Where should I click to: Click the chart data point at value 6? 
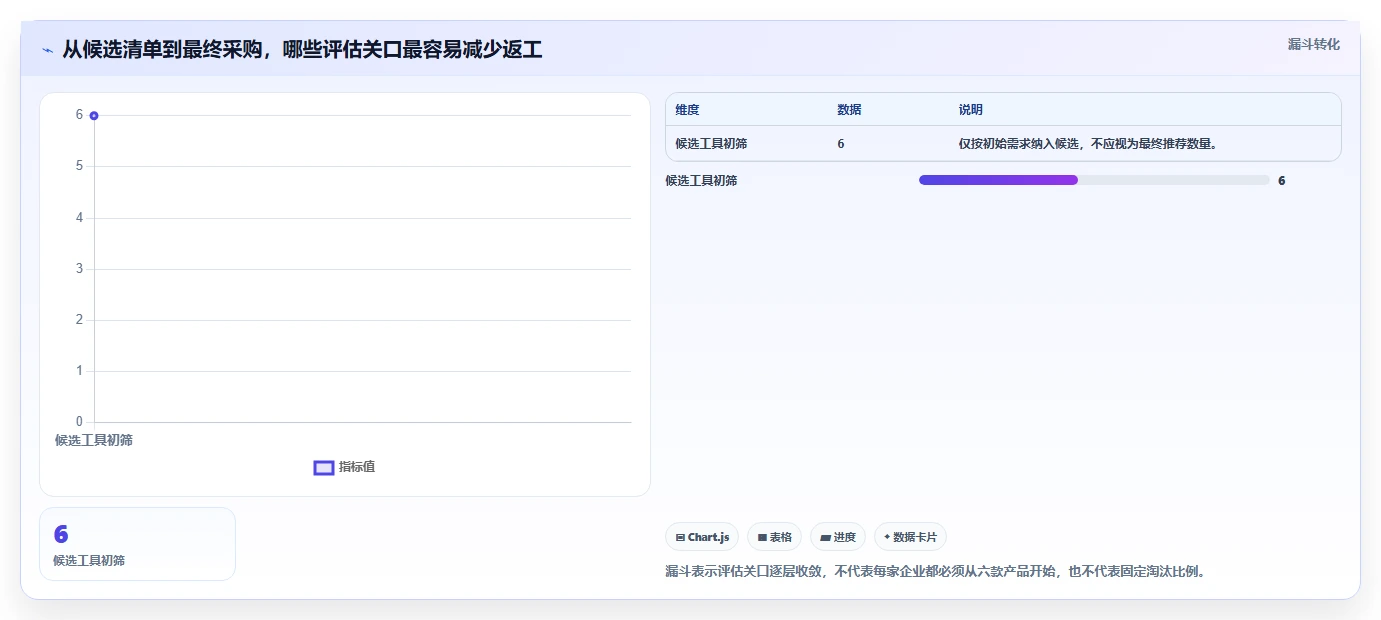point(94,116)
